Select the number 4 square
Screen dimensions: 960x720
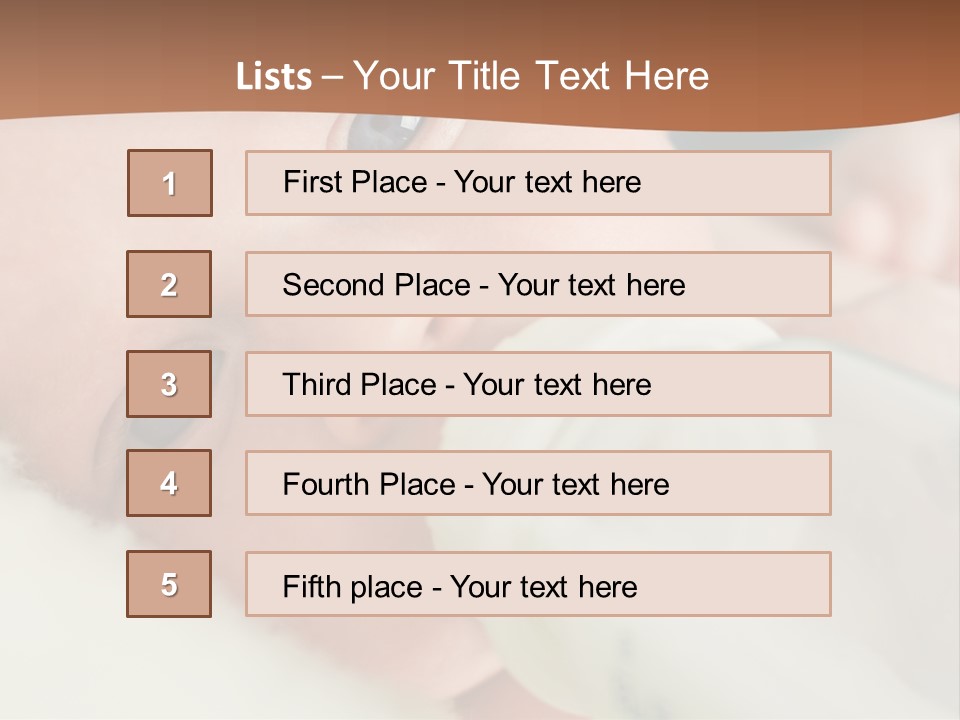169,483
